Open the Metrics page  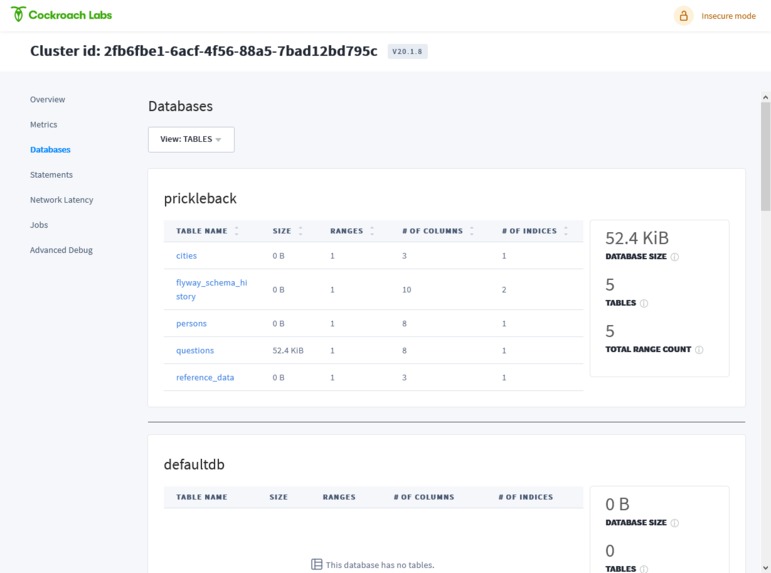click(43, 124)
